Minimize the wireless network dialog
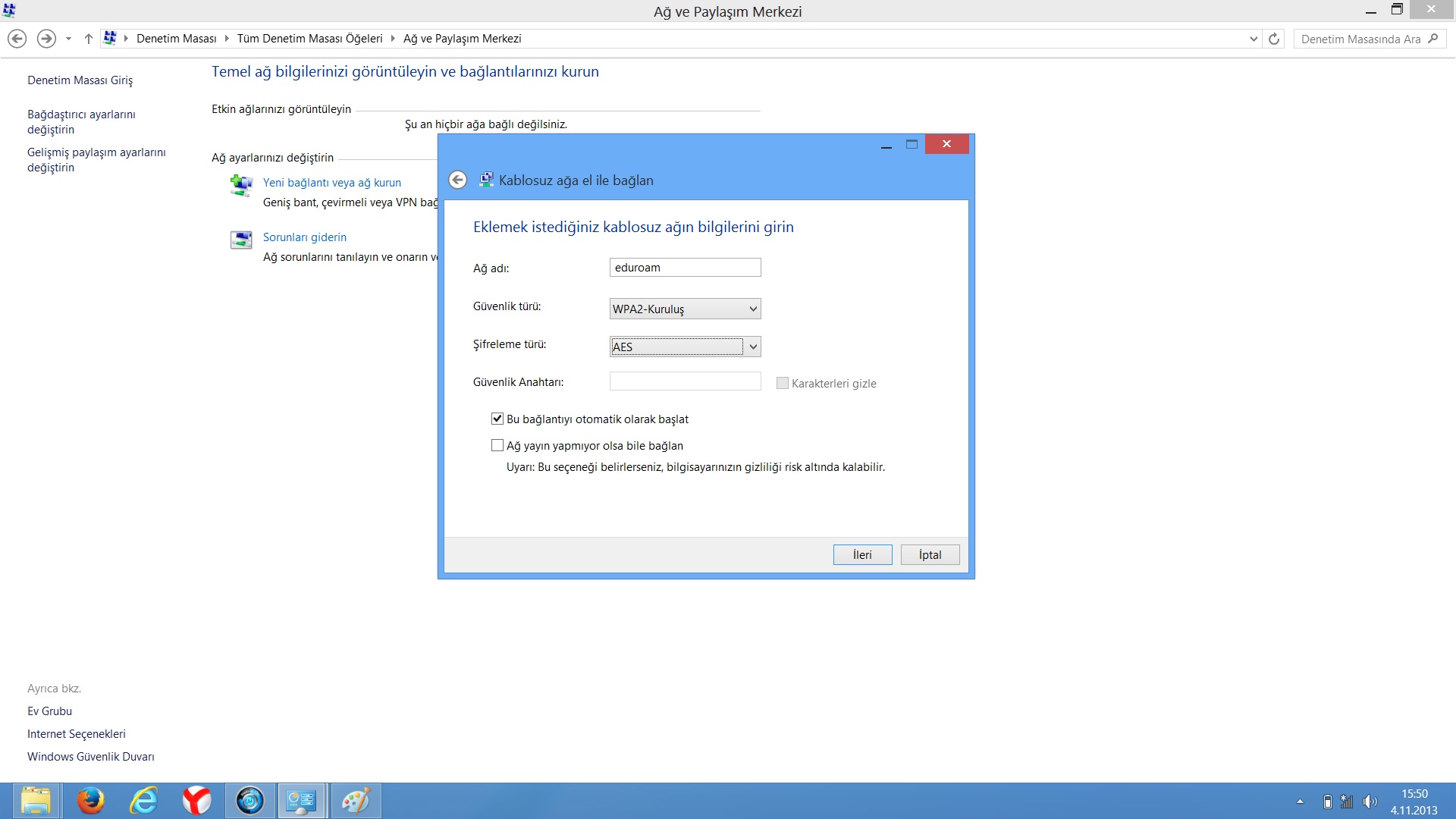The width and height of the screenshot is (1456, 819). click(886, 144)
